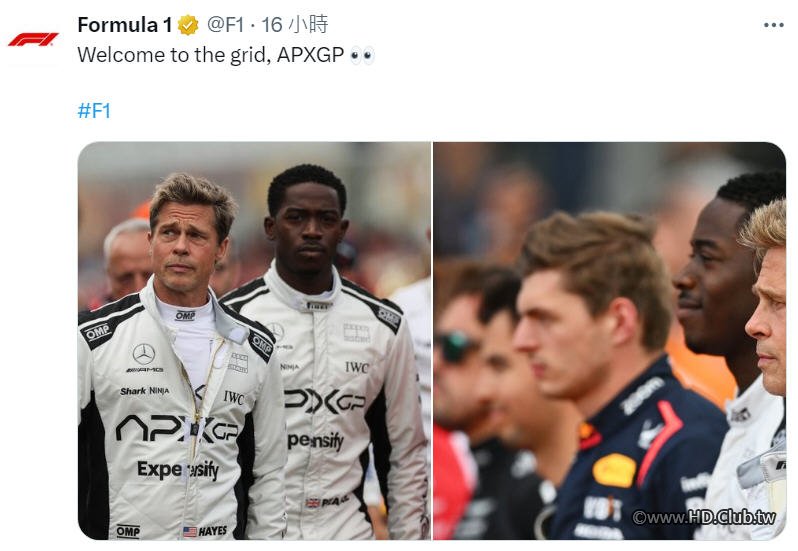
Task: Click the APXGP logo on front suit
Action: [177, 429]
